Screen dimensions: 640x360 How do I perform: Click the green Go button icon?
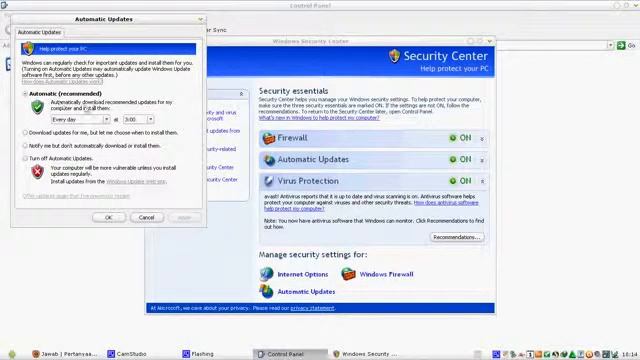coord(621,45)
